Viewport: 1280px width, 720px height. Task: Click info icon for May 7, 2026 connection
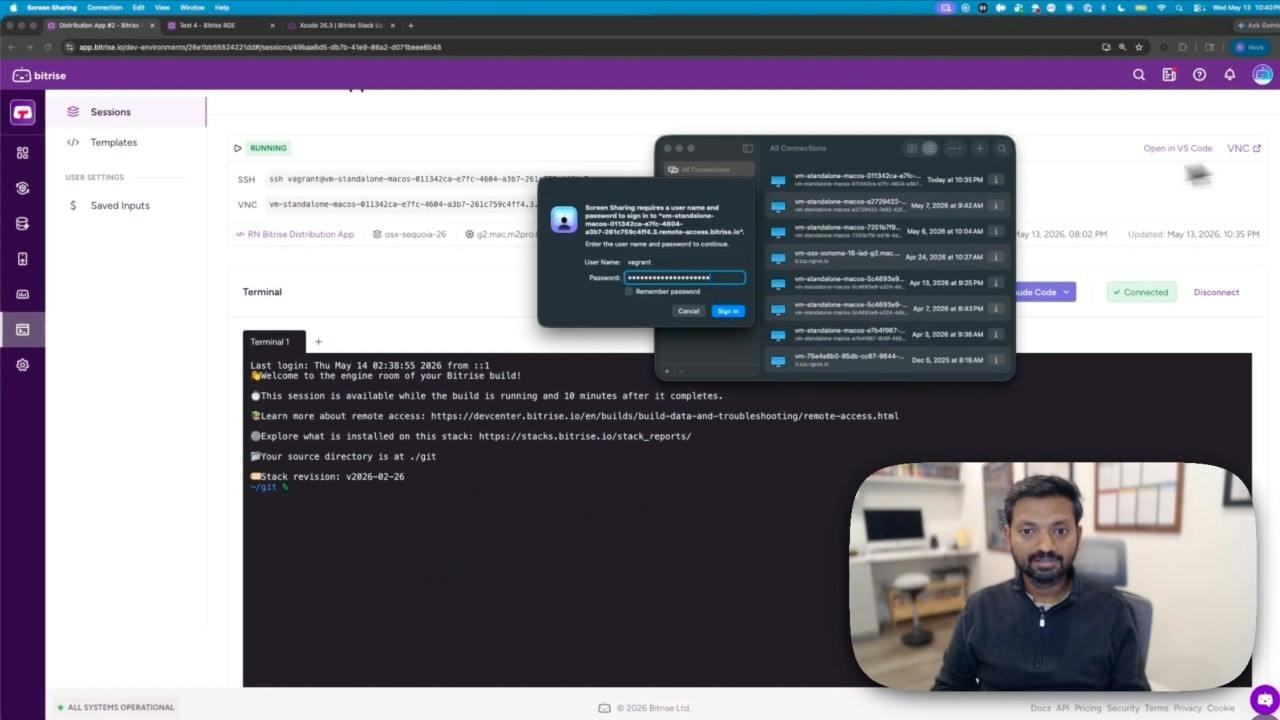[996, 205]
